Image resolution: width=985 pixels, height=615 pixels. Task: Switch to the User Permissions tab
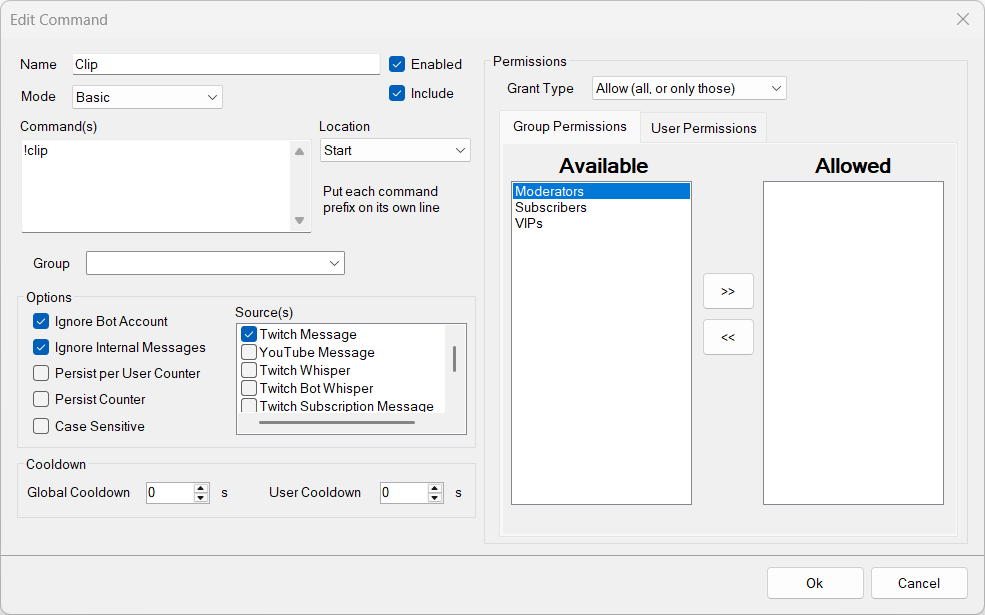pyautogui.click(x=703, y=128)
